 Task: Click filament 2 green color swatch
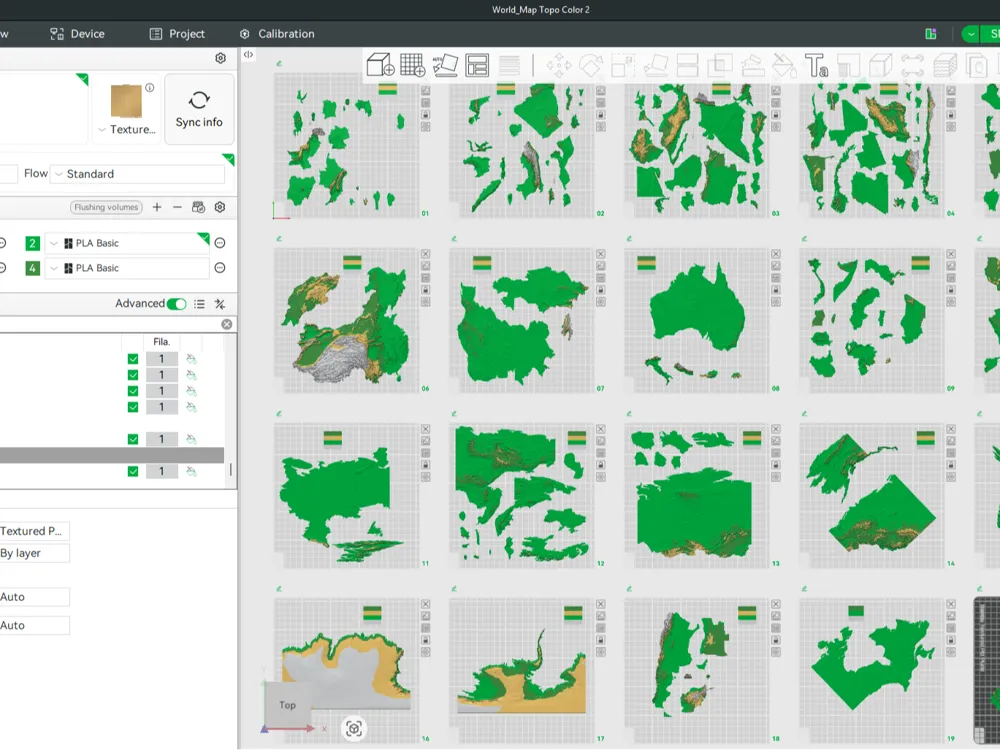(32, 243)
